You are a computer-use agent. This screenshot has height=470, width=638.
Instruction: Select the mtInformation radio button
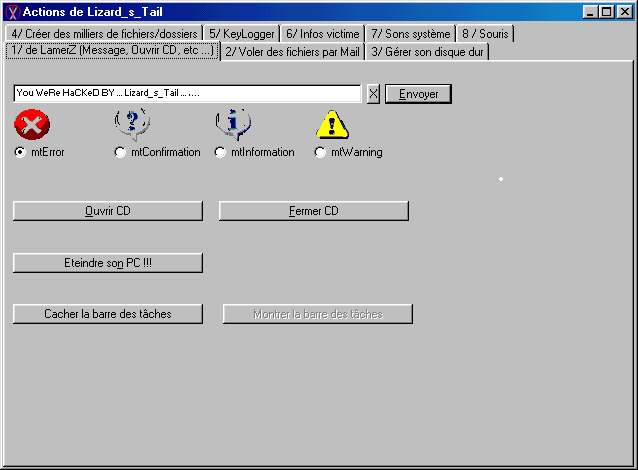click(x=220, y=153)
